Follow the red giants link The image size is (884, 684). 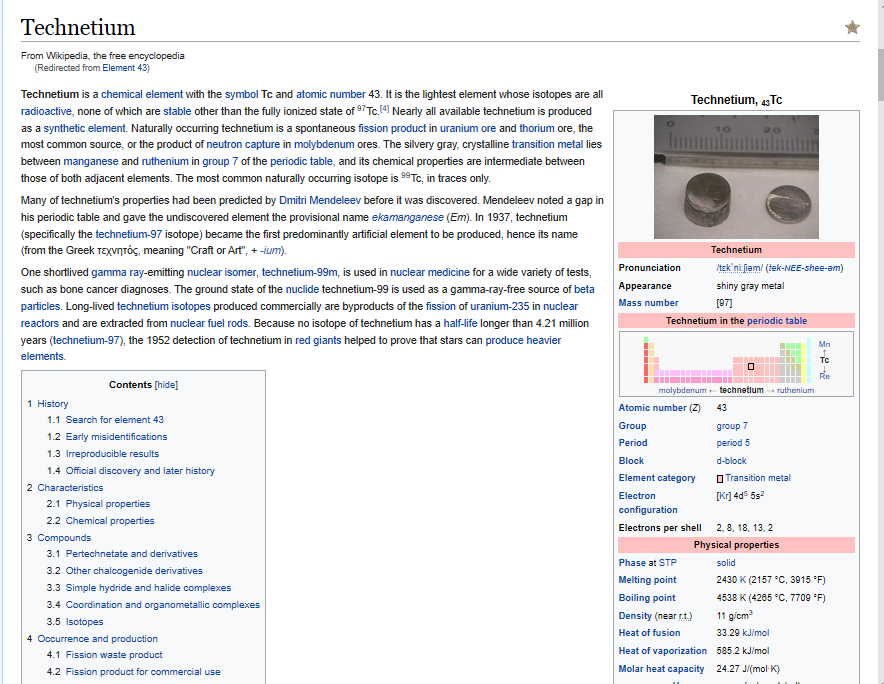pos(318,340)
